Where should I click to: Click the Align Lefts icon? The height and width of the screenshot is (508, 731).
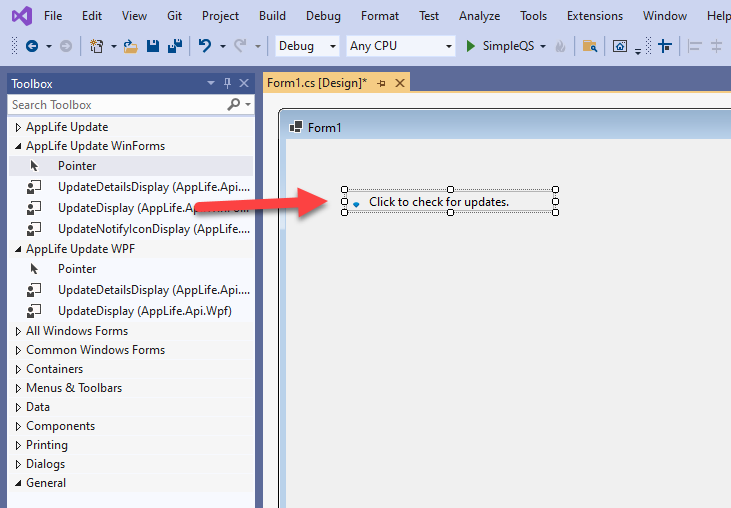coord(695,46)
